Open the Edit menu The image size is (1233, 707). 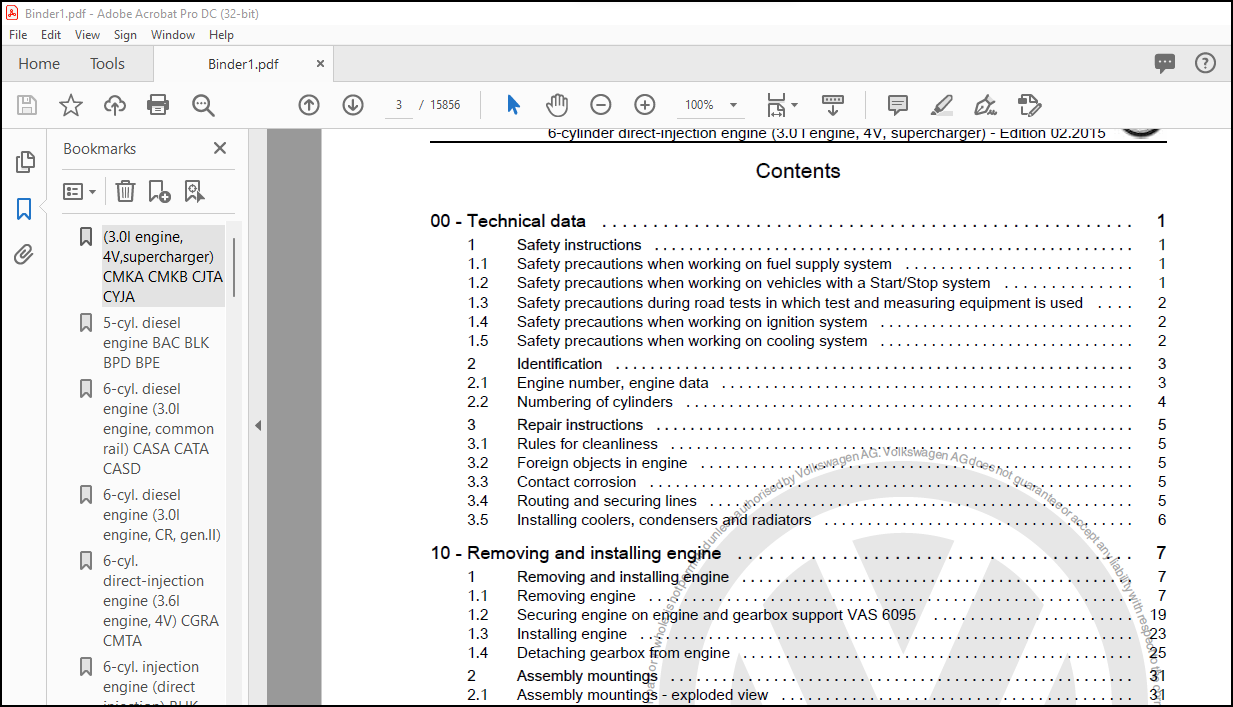click(51, 34)
